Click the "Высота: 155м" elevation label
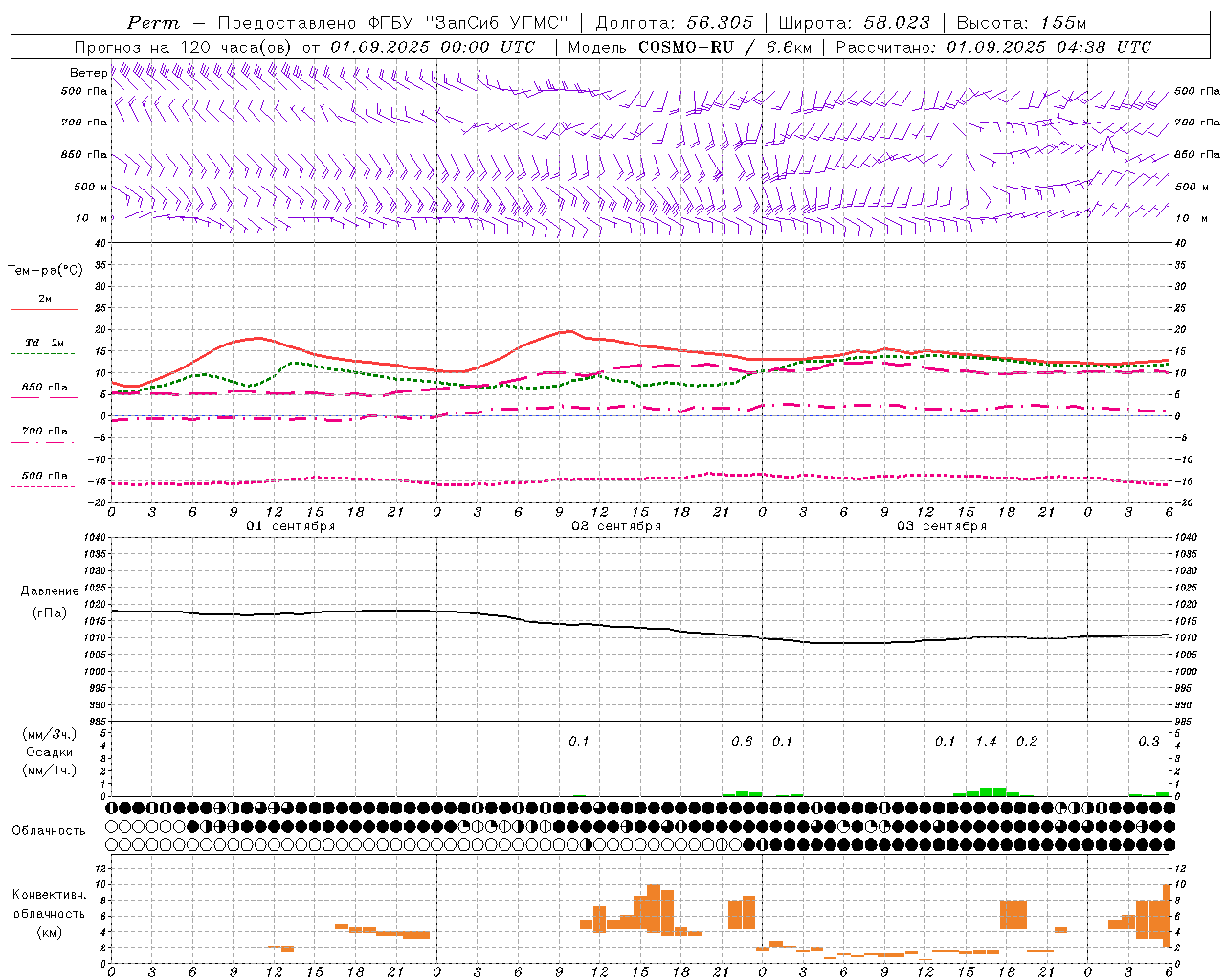Screen dimensions: 1225x980 pyautogui.click(x=1021, y=23)
